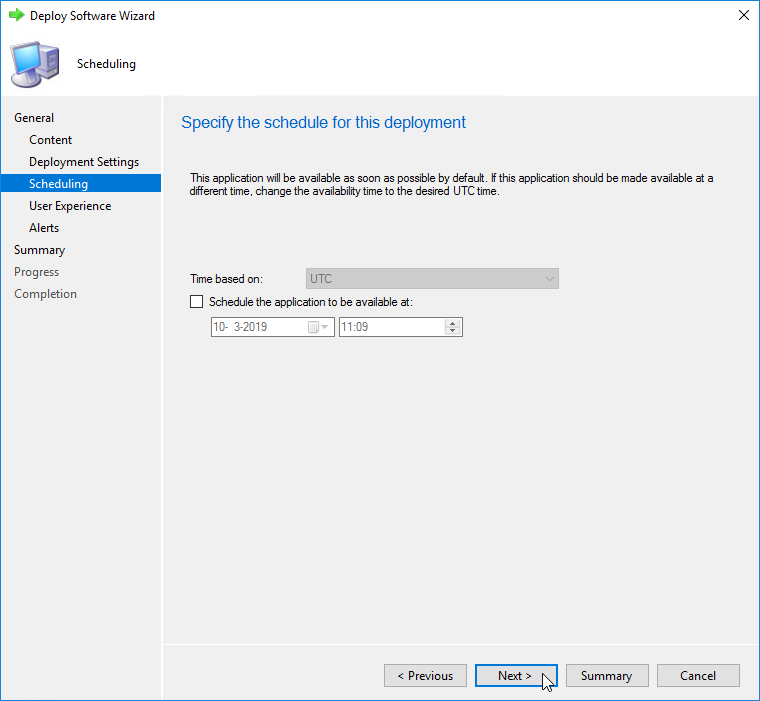The width and height of the screenshot is (760, 701).
Task: Cancel the Deploy Software Wizard
Action: pos(698,676)
